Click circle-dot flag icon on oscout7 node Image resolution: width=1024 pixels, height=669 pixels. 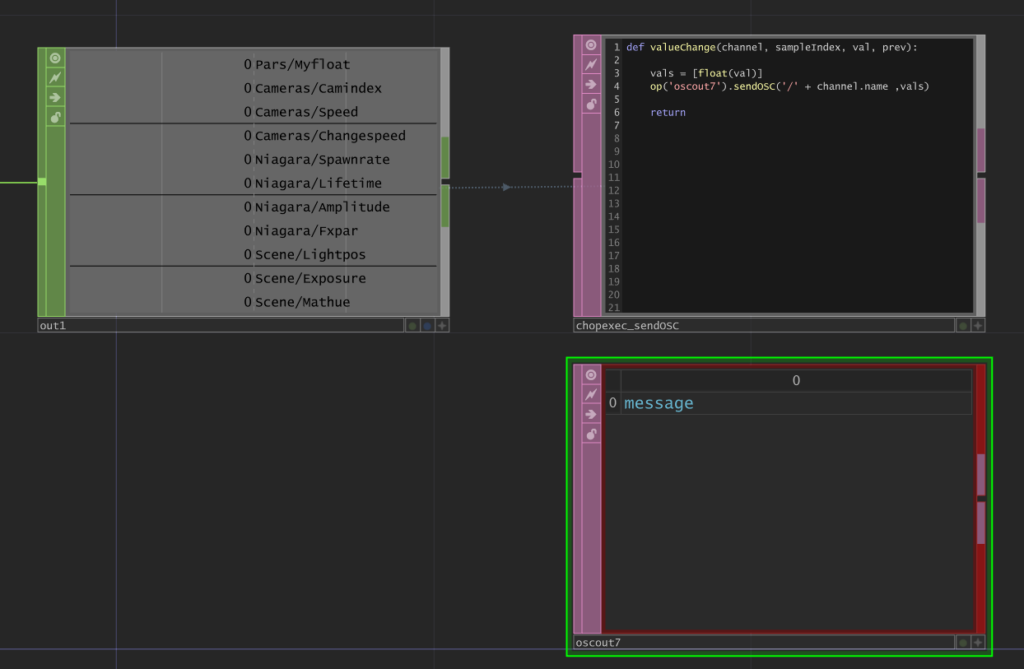[591, 374]
